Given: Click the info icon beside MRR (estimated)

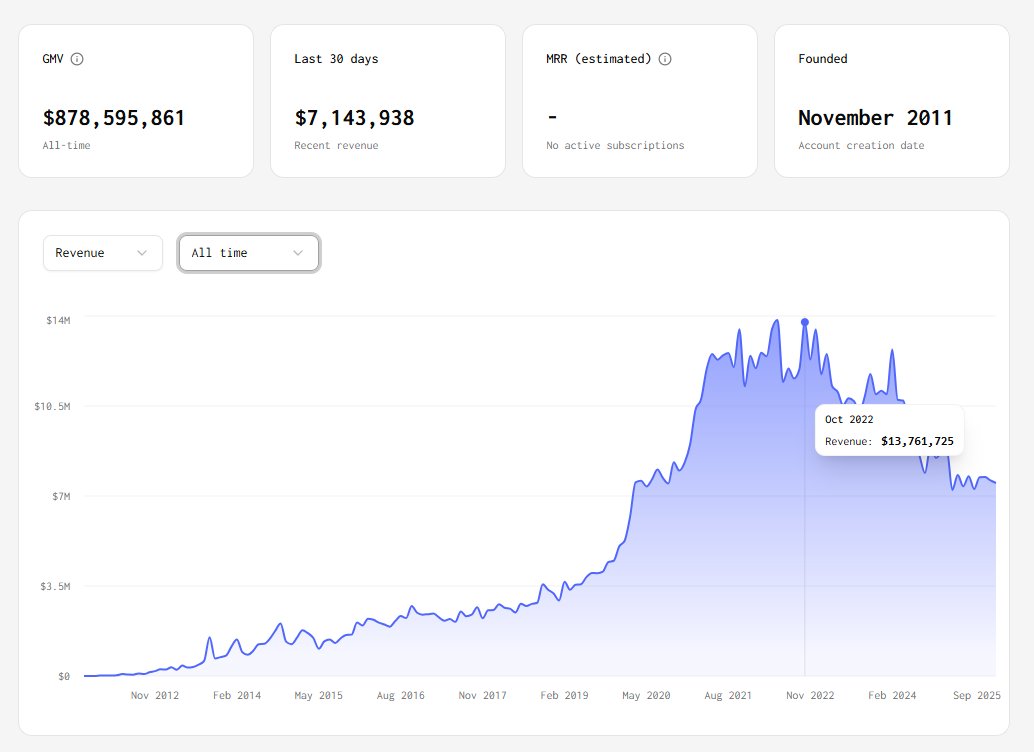Looking at the screenshot, I should coord(665,59).
